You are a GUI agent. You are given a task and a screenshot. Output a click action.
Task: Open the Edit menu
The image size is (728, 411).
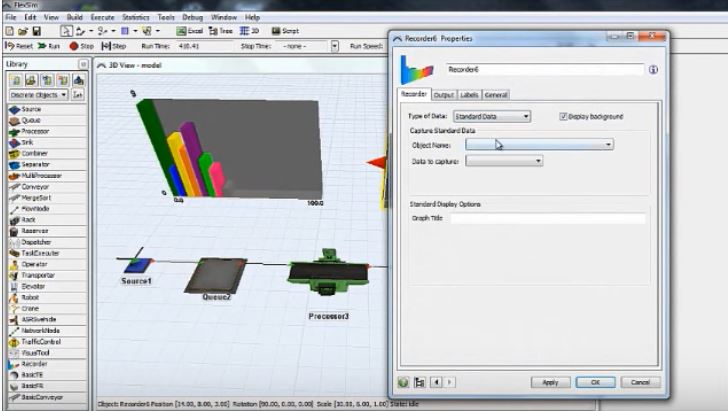[x=30, y=17]
